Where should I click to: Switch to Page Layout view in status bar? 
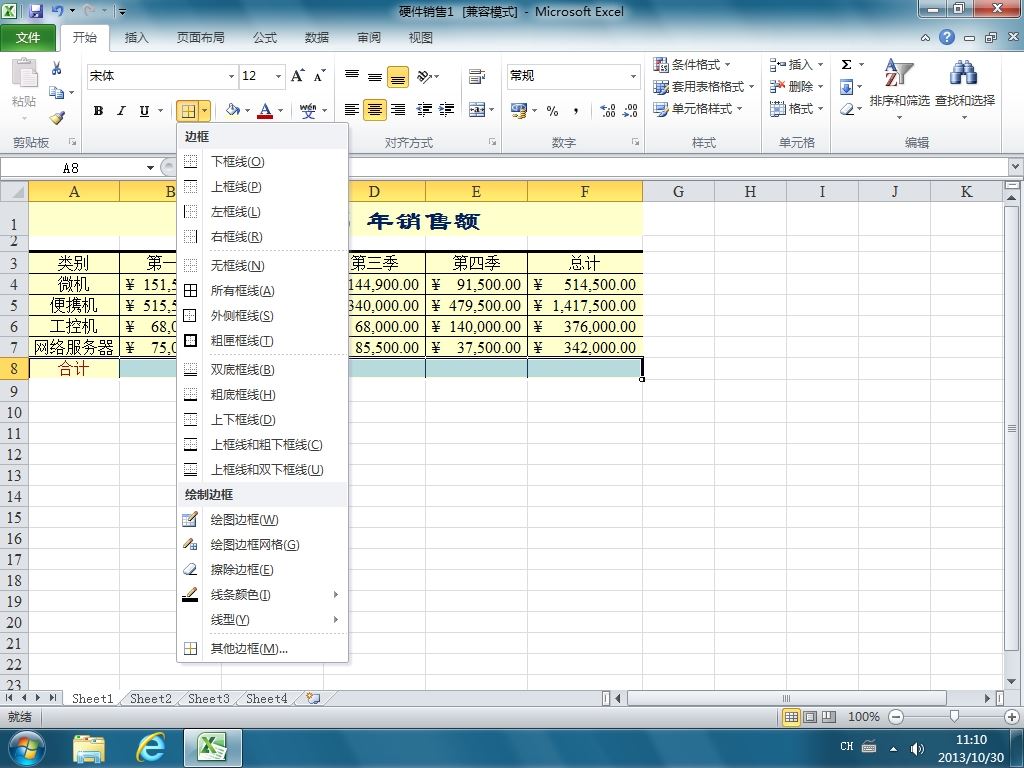[810, 716]
